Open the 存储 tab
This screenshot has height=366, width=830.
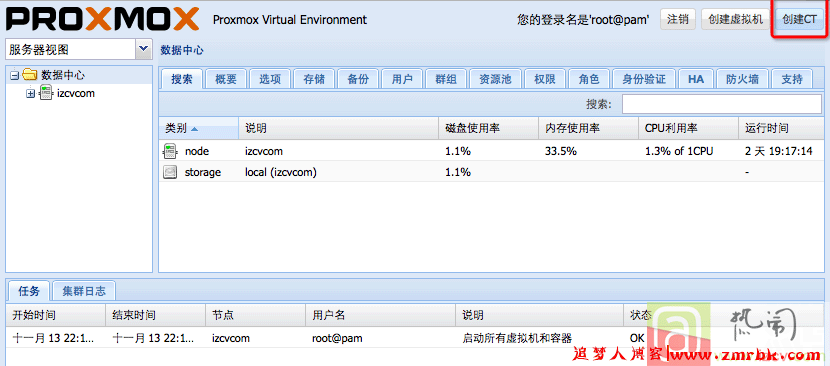[x=314, y=79]
